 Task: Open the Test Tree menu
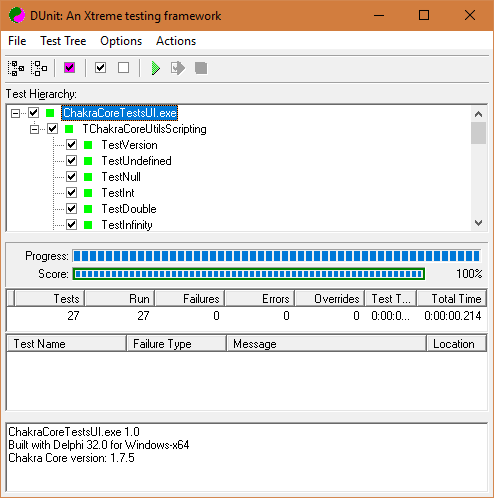[63, 41]
